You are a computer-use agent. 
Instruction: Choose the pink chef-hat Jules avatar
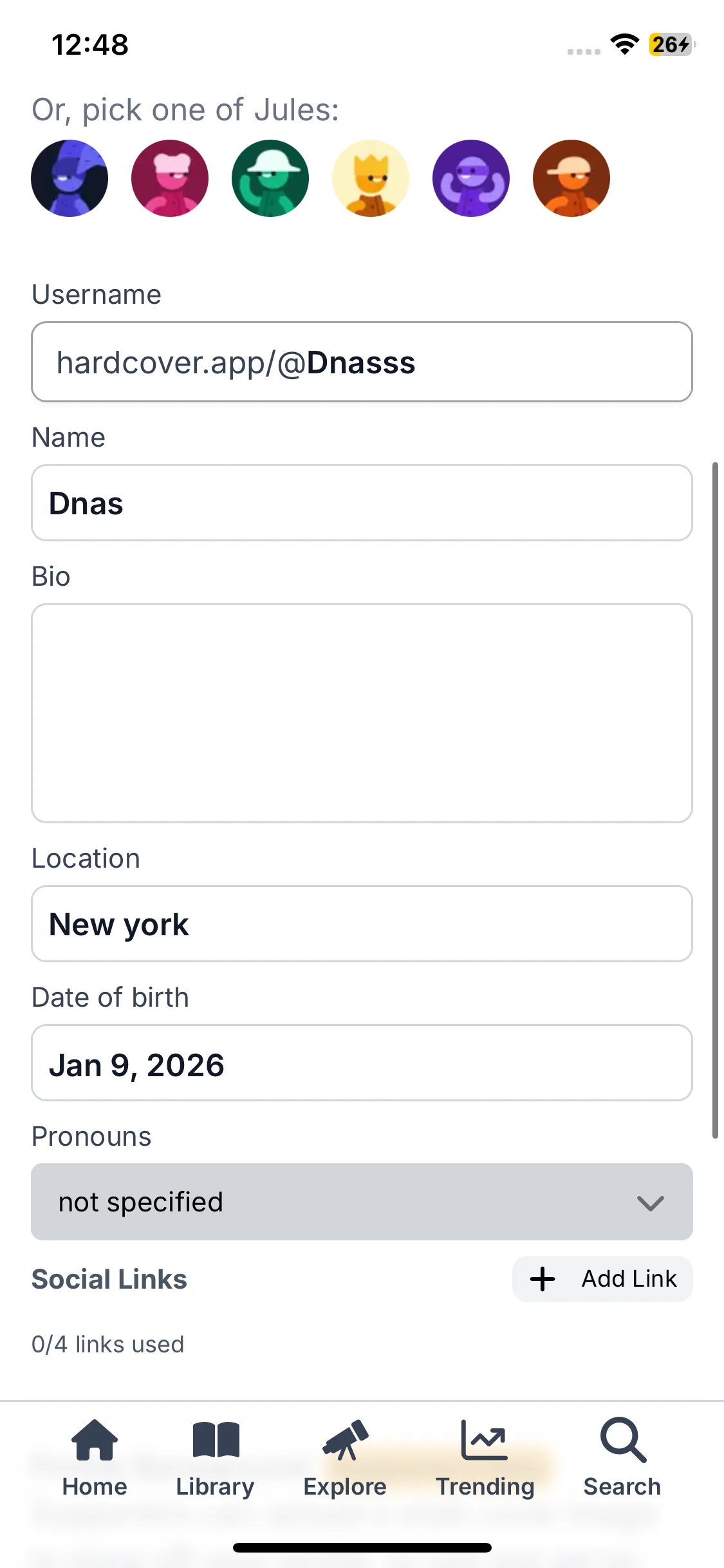click(170, 178)
